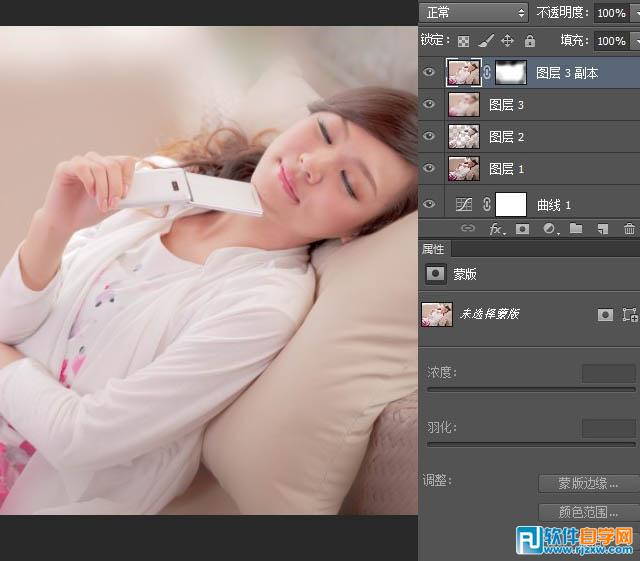
Task: Select layer name 图层 2
Action: 506,137
